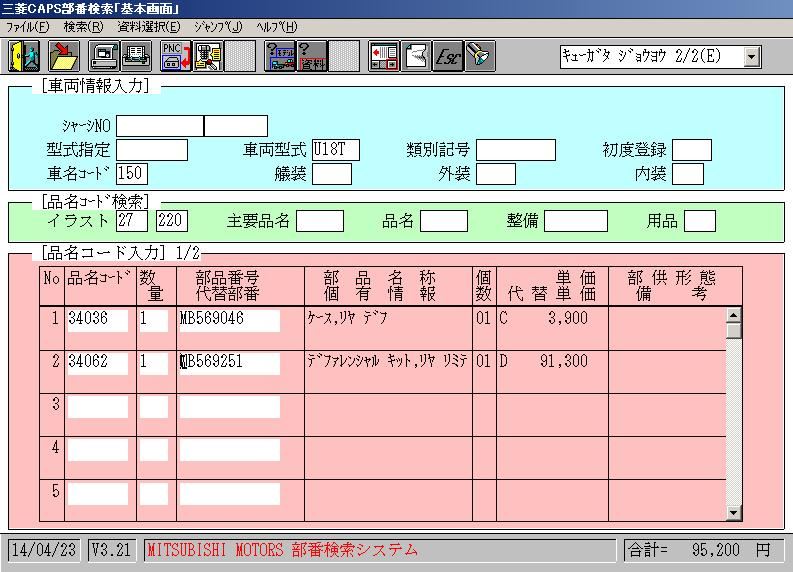Click row 5 part number empty field
The height and width of the screenshot is (572, 793).
pyautogui.click(x=230, y=494)
